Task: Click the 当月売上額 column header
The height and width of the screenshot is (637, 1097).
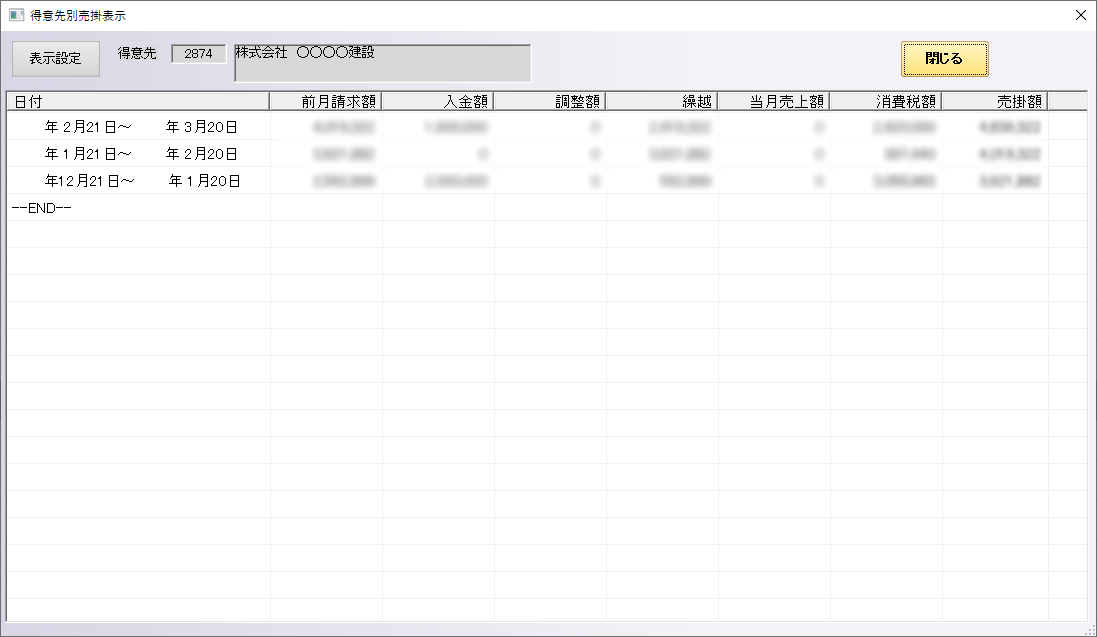Action: click(774, 101)
